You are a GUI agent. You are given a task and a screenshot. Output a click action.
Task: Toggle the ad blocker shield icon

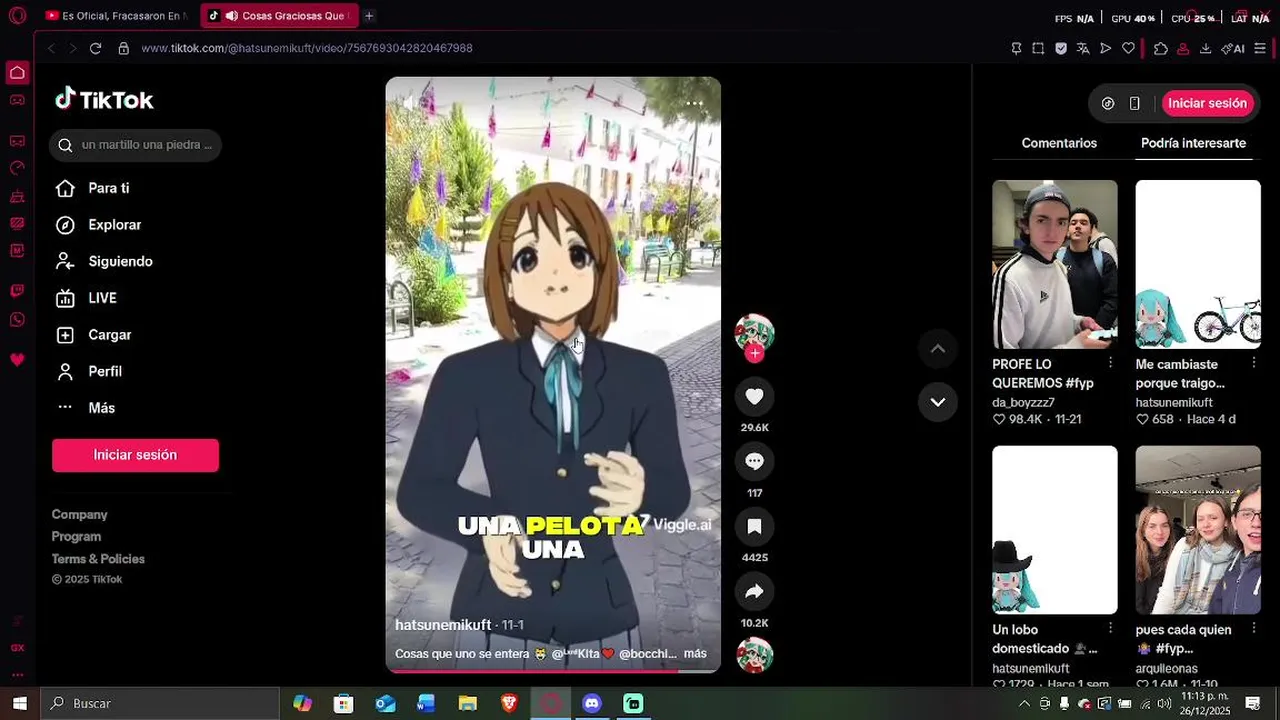pyautogui.click(x=1061, y=48)
